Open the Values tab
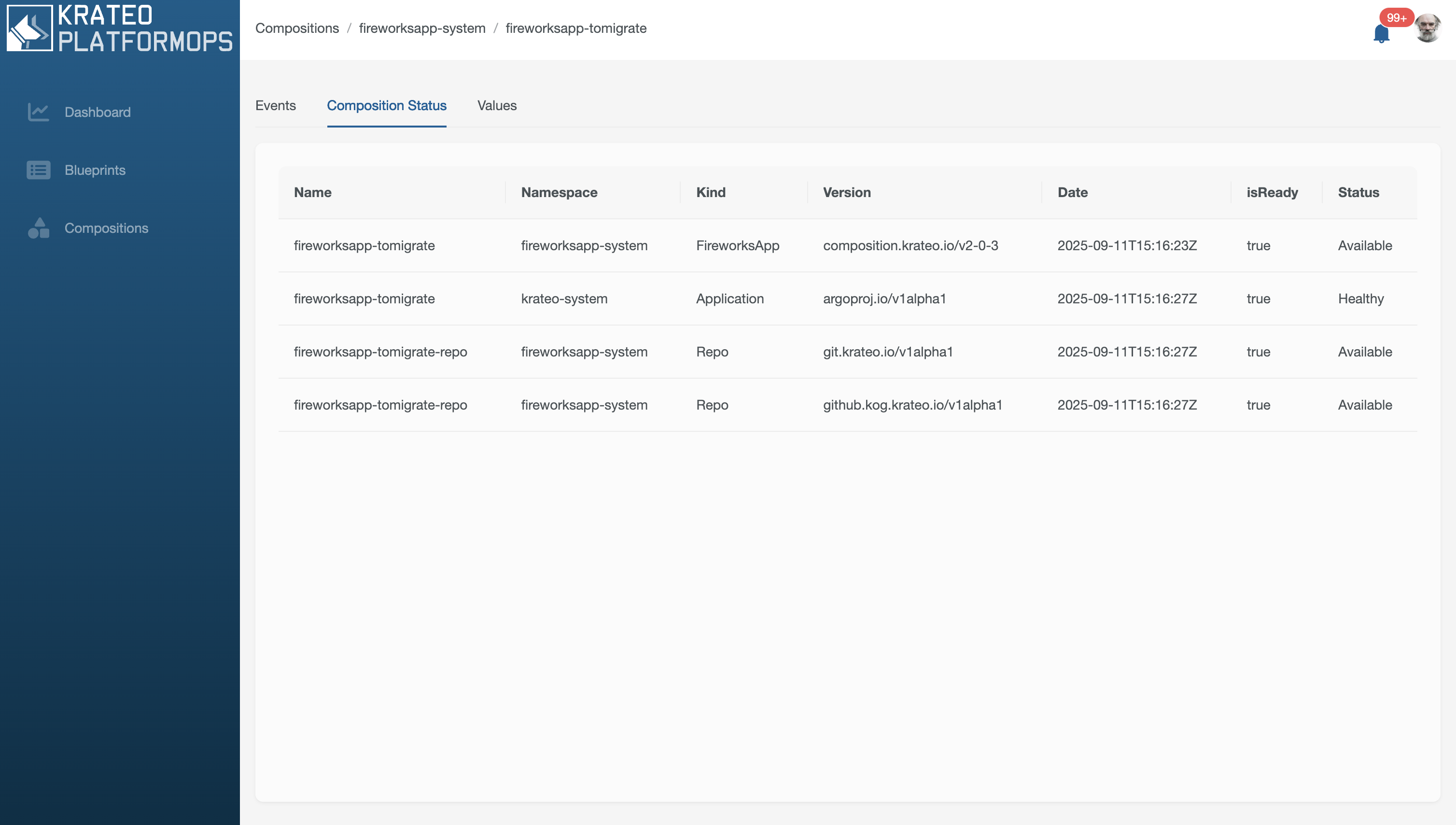Image resolution: width=1456 pixels, height=825 pixels. tap(497, 105)
